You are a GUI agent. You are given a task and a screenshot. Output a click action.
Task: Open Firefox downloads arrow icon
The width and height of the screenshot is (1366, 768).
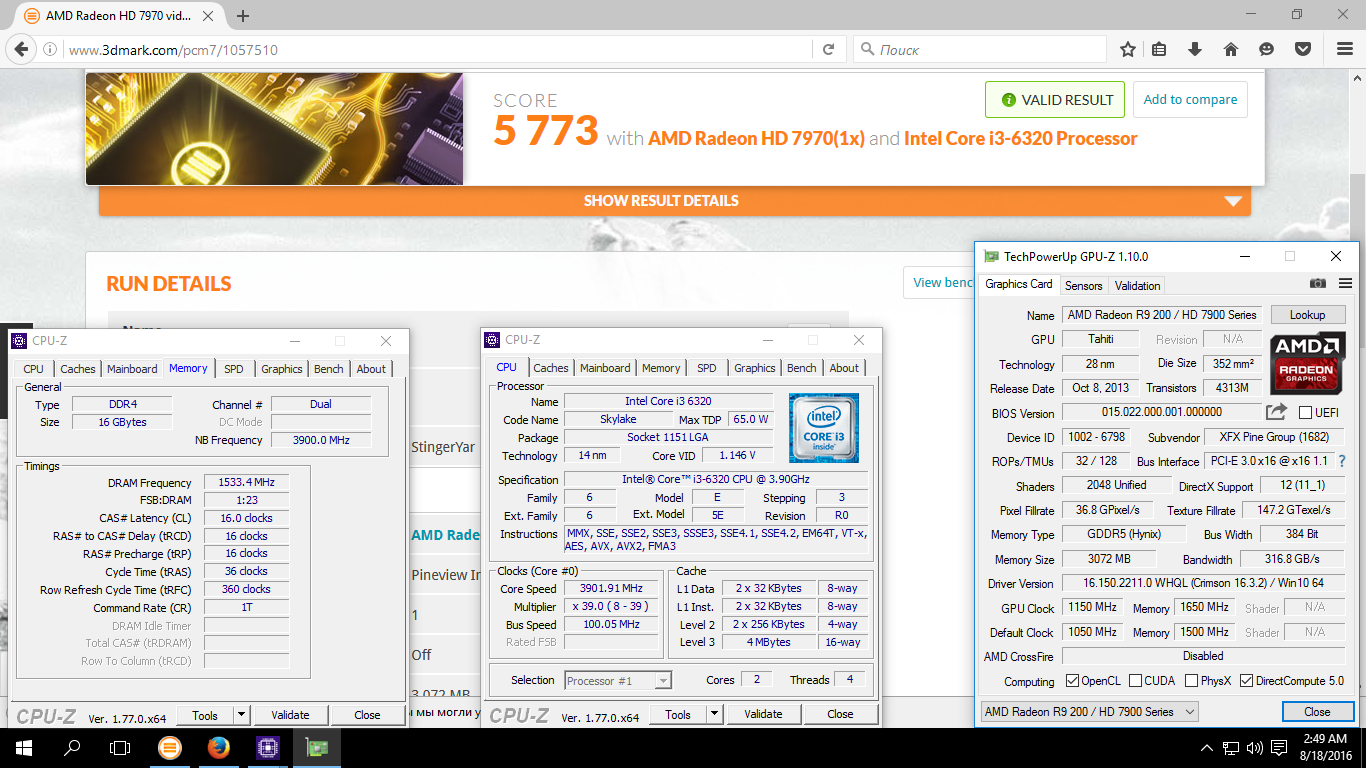pyautogui.click(x=1195, y=49)
